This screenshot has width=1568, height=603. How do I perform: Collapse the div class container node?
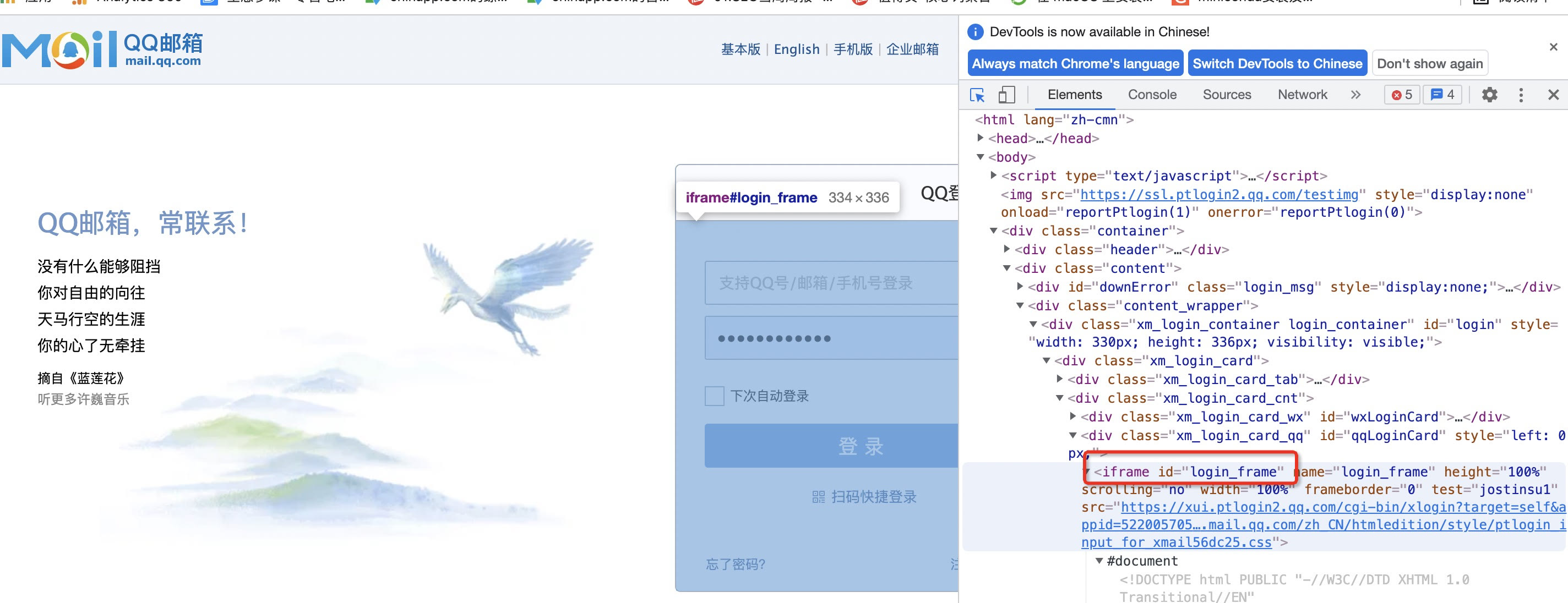click(x=993, y=231)
